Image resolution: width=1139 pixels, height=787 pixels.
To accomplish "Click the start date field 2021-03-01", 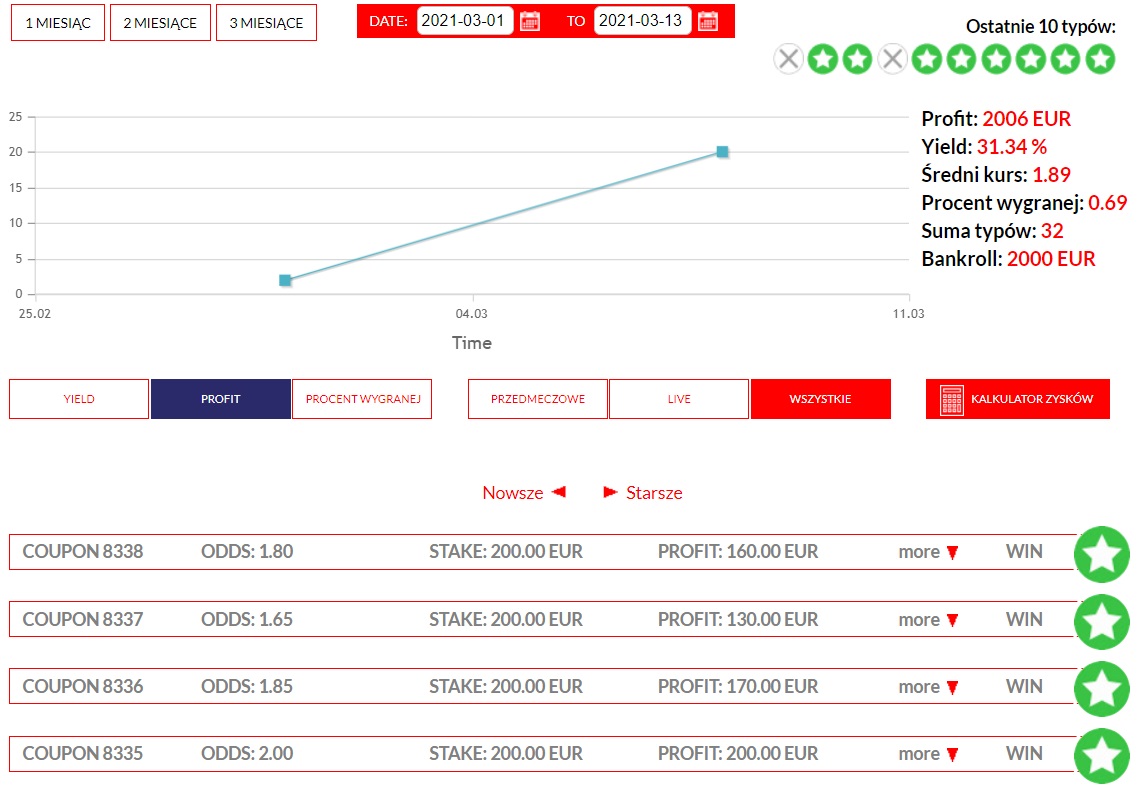I will pyautogui.click(x=465, y=21).
